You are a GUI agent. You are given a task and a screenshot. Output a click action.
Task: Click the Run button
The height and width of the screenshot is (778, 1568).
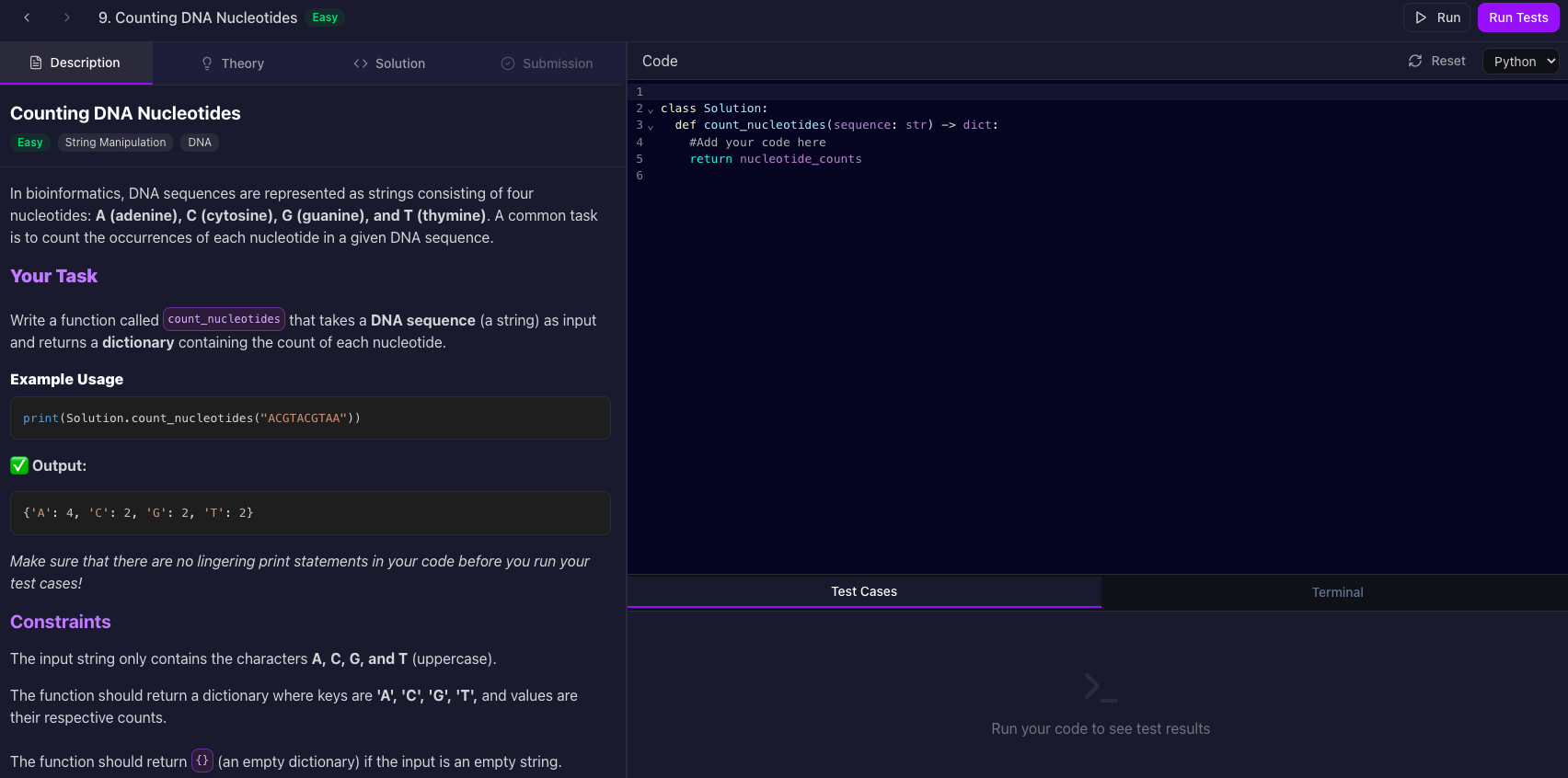(x=1436, y=17)
